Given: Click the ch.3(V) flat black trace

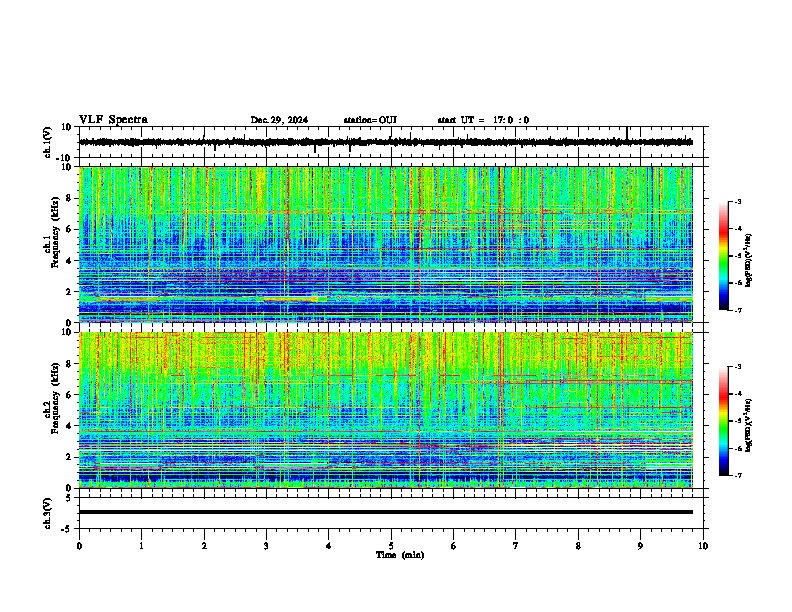Looking at the screenshot, I should [386, 512].
